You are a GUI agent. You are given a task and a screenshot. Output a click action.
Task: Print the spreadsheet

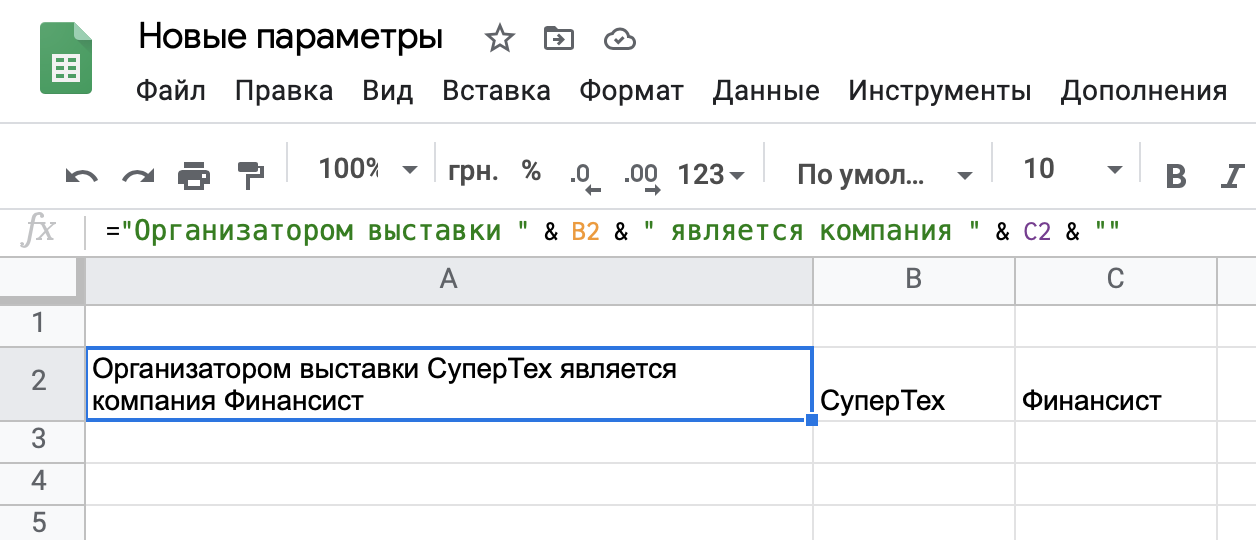click(194, 176)
